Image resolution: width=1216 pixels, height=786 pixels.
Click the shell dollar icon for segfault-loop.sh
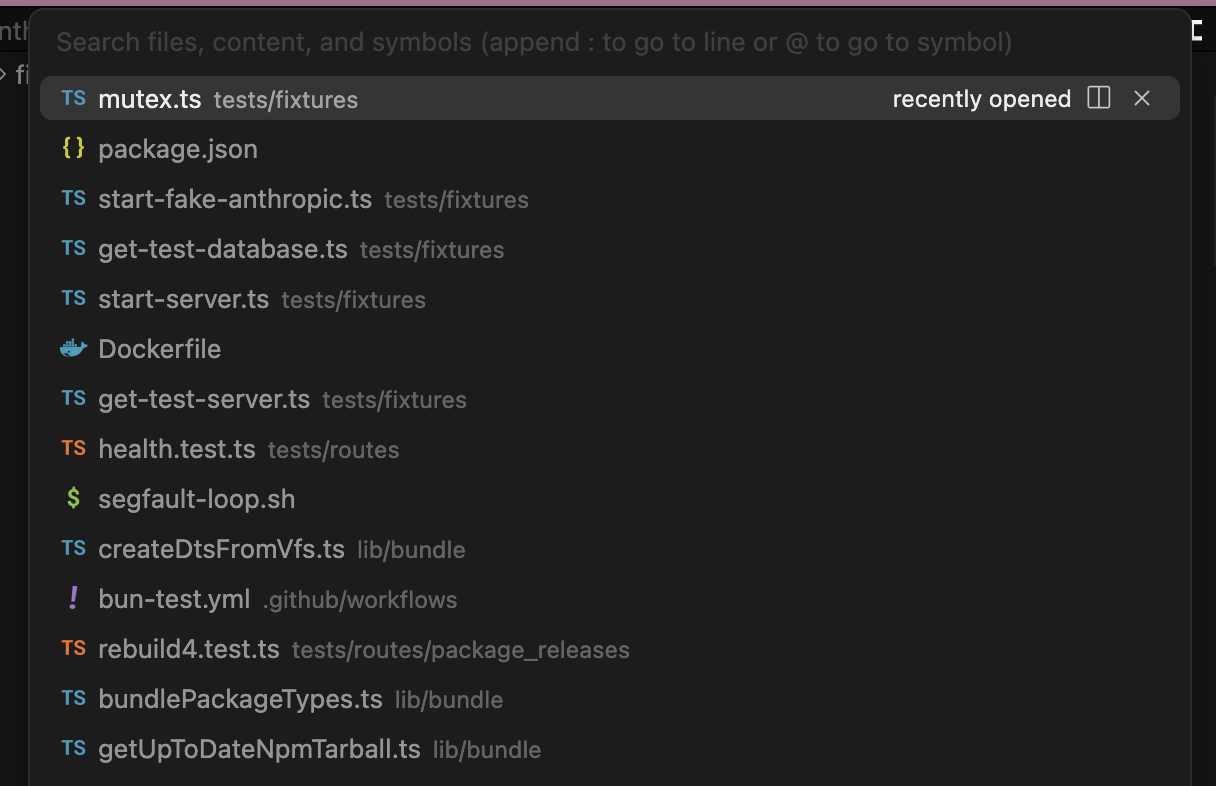(x=73, y=499)
